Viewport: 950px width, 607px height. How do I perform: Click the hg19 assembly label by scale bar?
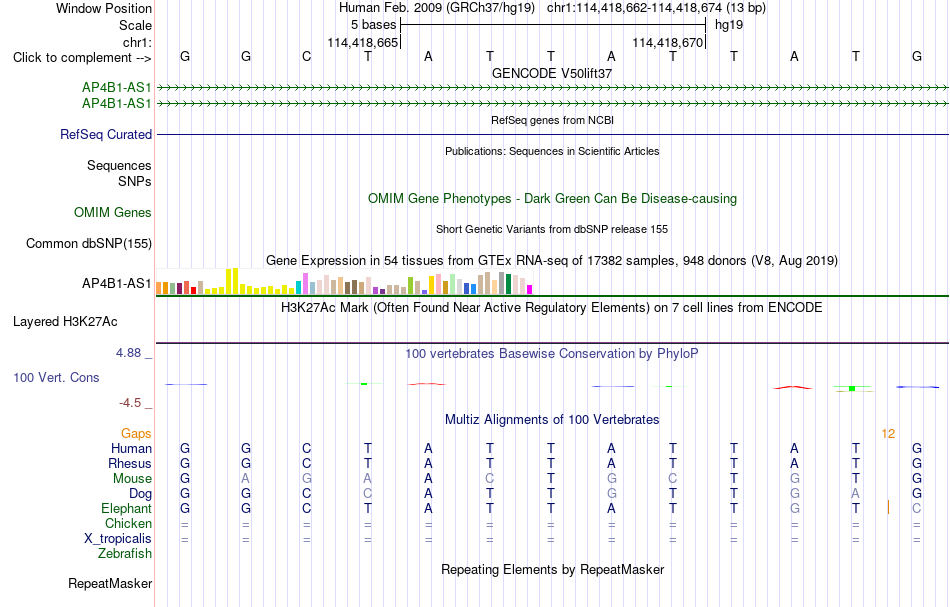(x=729, y=25)
